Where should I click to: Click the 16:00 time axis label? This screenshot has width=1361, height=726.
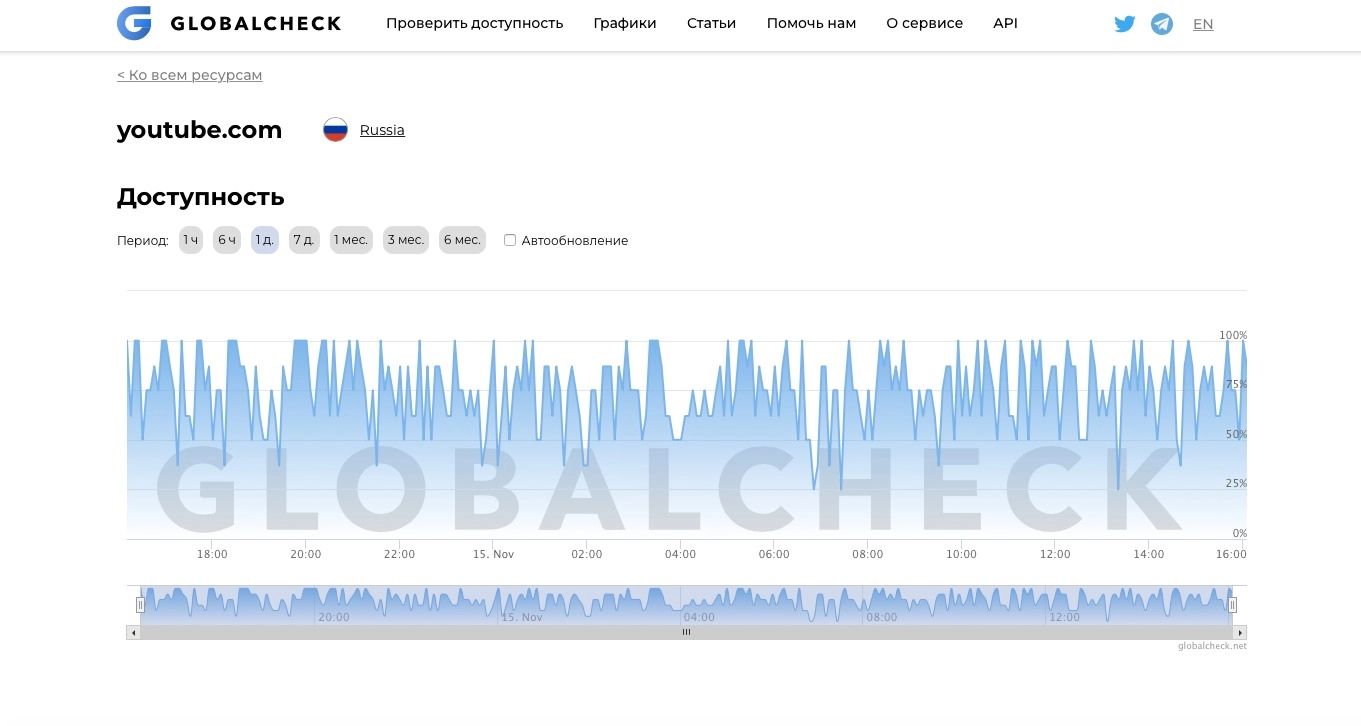[1231, 554]
